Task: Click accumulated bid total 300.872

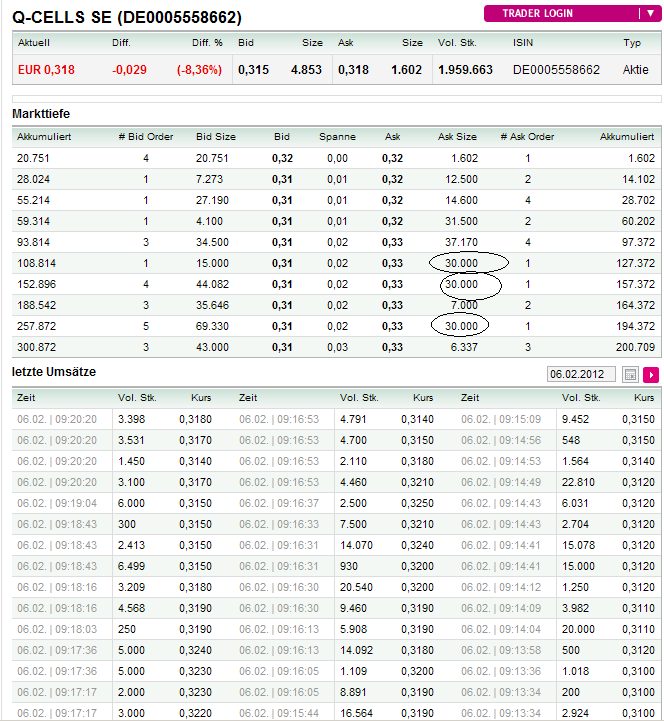Action: pyautogui.click(x=37, y=347)
